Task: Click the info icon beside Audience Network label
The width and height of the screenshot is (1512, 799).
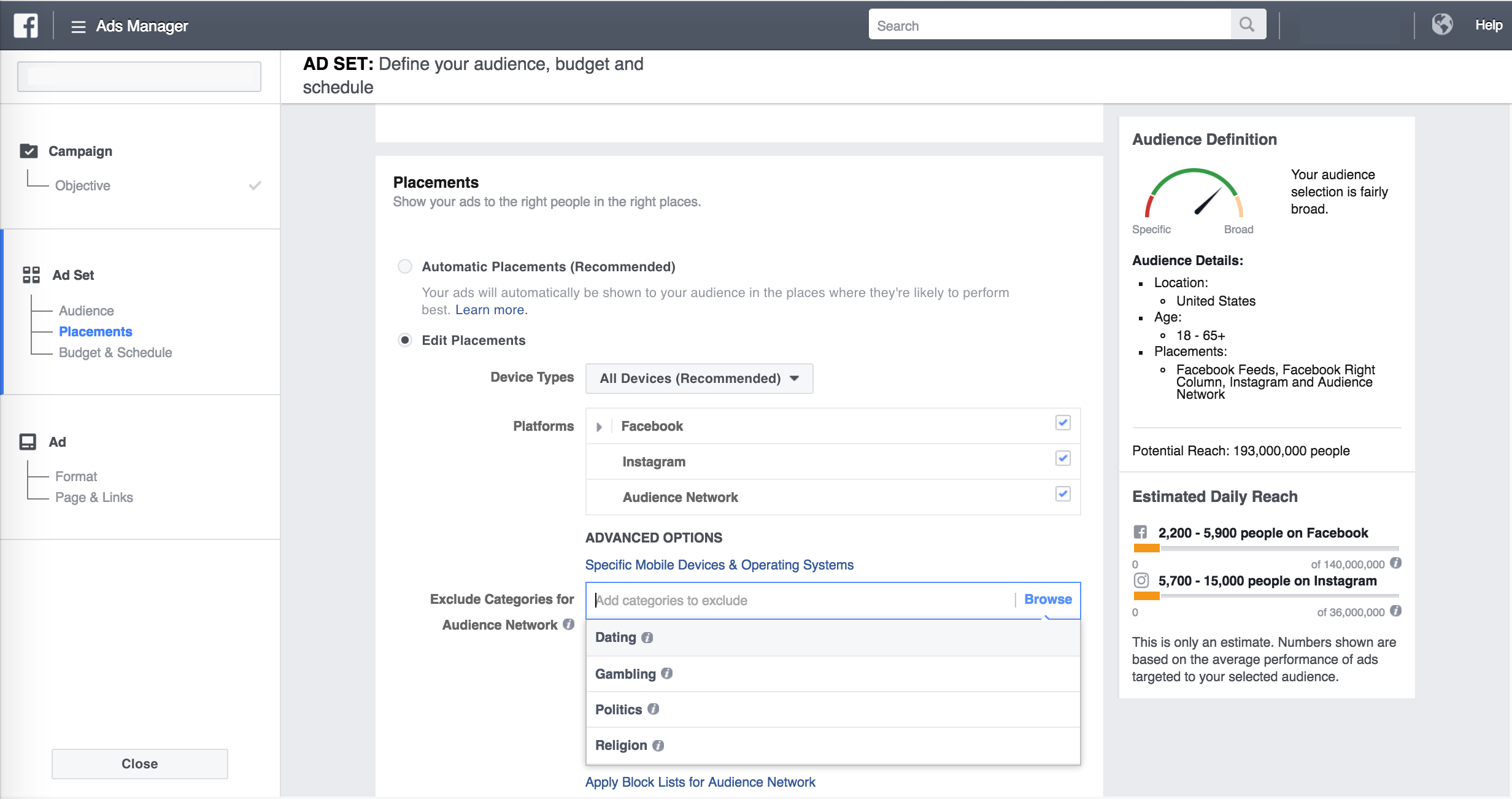Action: pyautogui.click(x=569, y=624)
